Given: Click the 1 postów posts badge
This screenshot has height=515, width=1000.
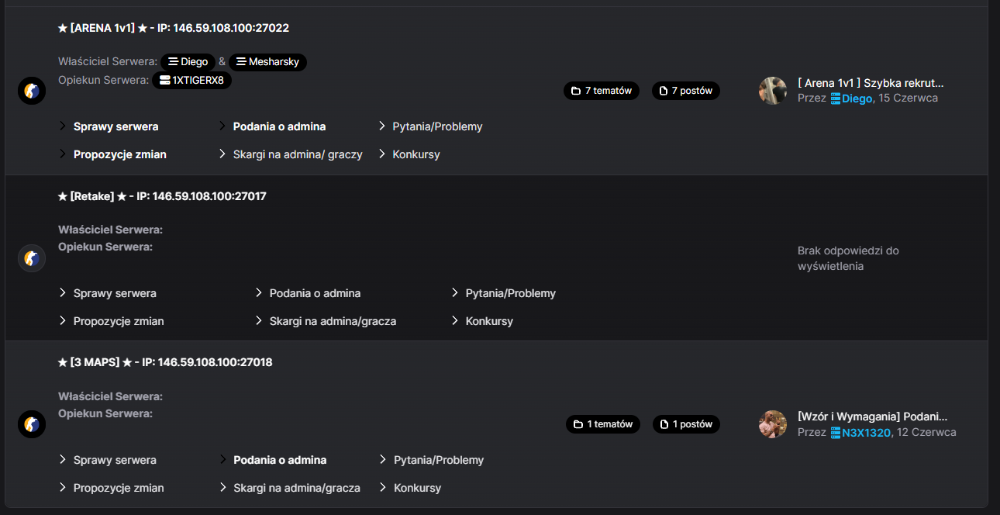Looking at the screenshot, I should [x=686, y=424].
